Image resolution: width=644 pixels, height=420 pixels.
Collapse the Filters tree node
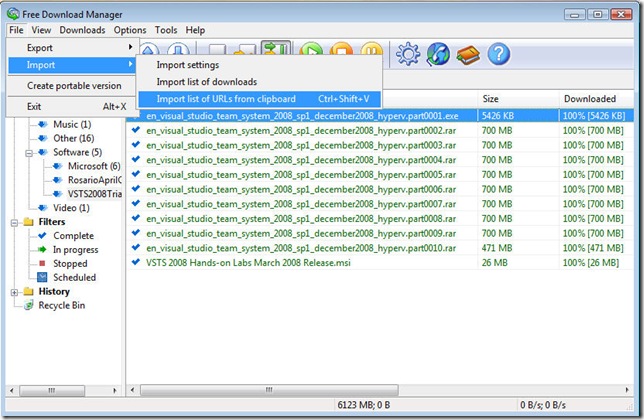pyautogui.click(x=14, y=223)
